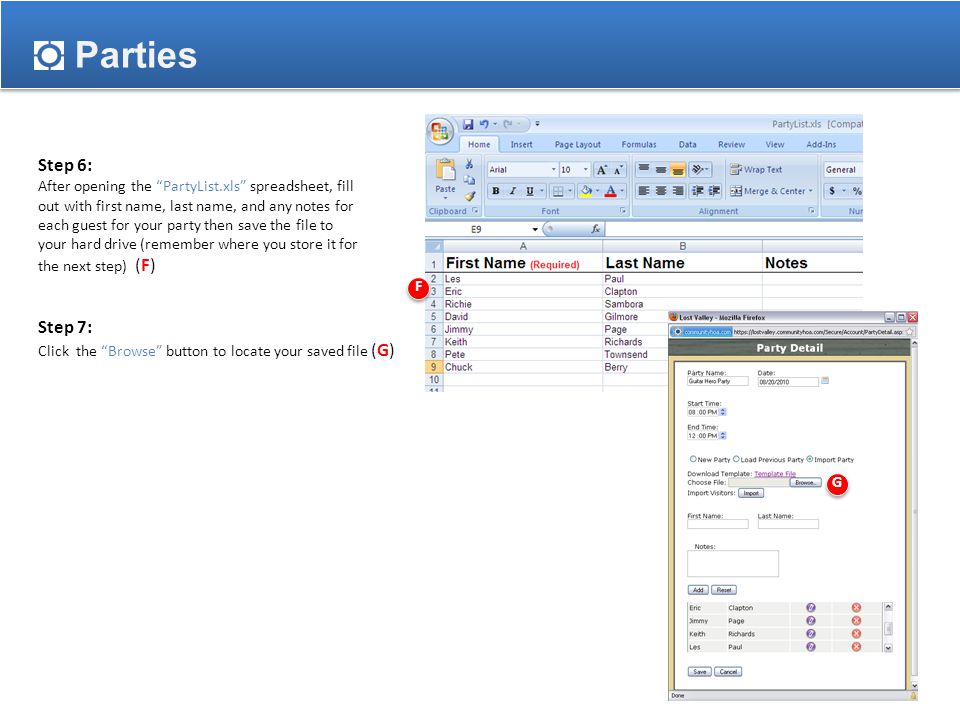
Task: Click the Undo arrow icon
Action: (484, 124)
